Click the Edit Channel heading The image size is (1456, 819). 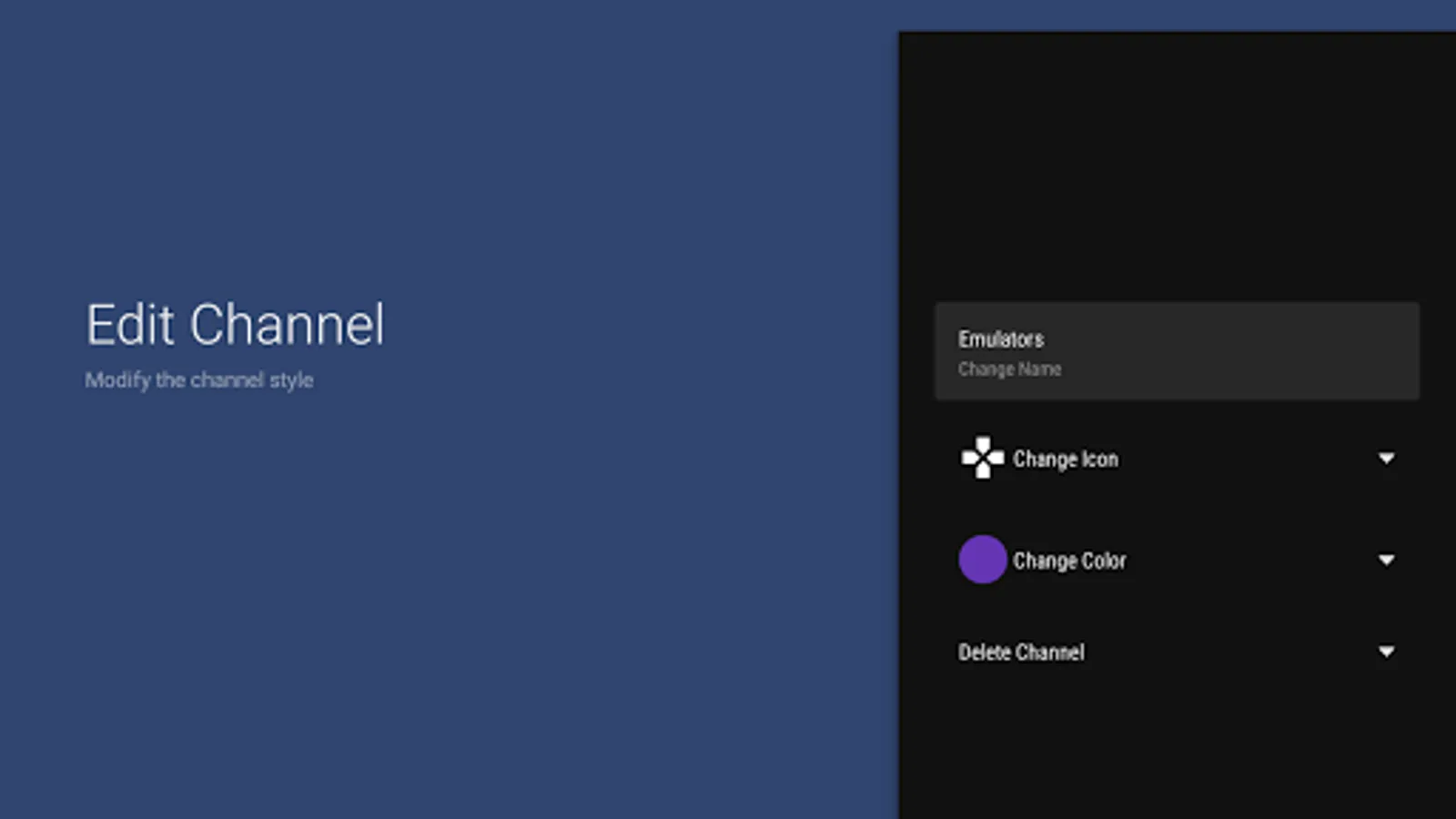pyautogui.click(x=236, y=325)
